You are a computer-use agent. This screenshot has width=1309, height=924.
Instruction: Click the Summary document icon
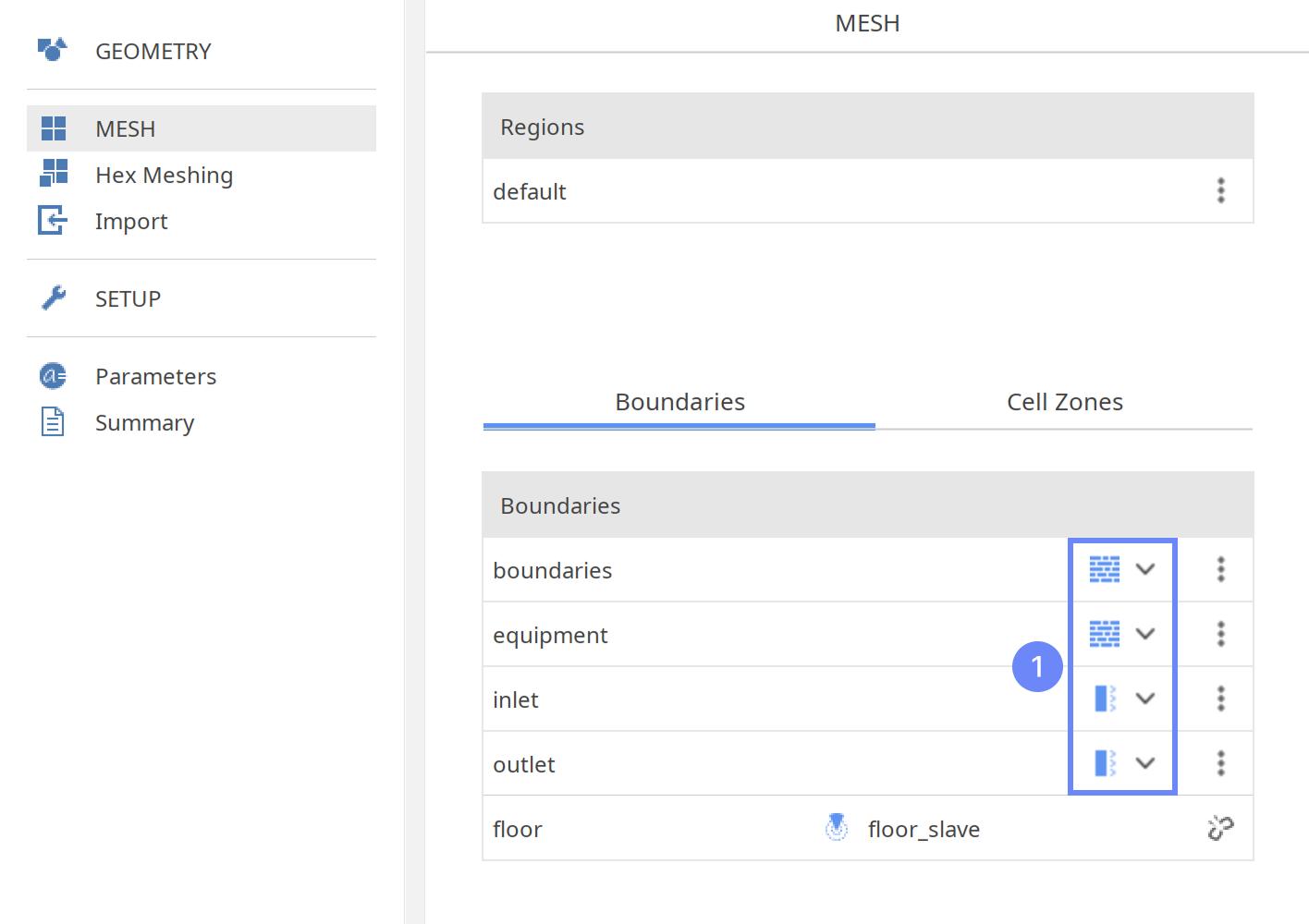pyautogui.click(x=53, y=421)
